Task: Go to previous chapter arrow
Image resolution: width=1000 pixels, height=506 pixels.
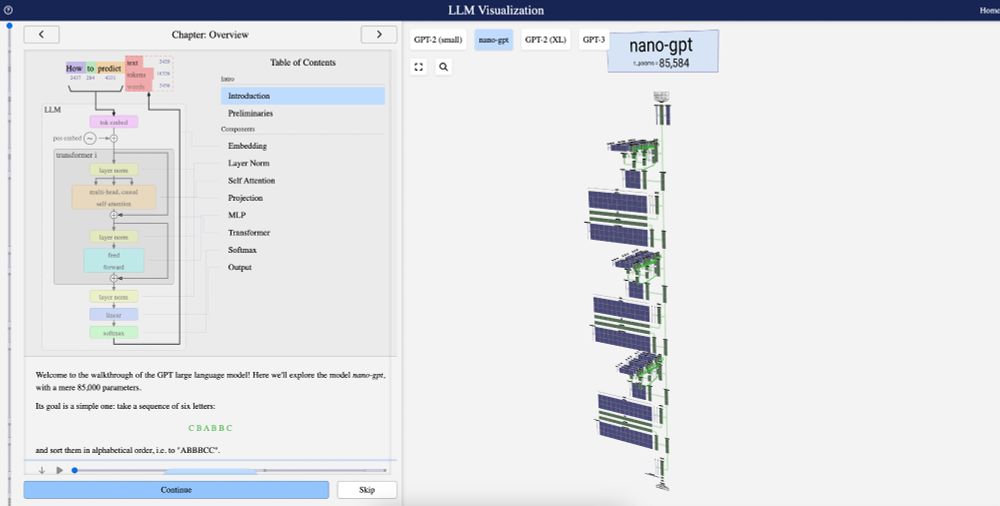Action: point(41,34)
